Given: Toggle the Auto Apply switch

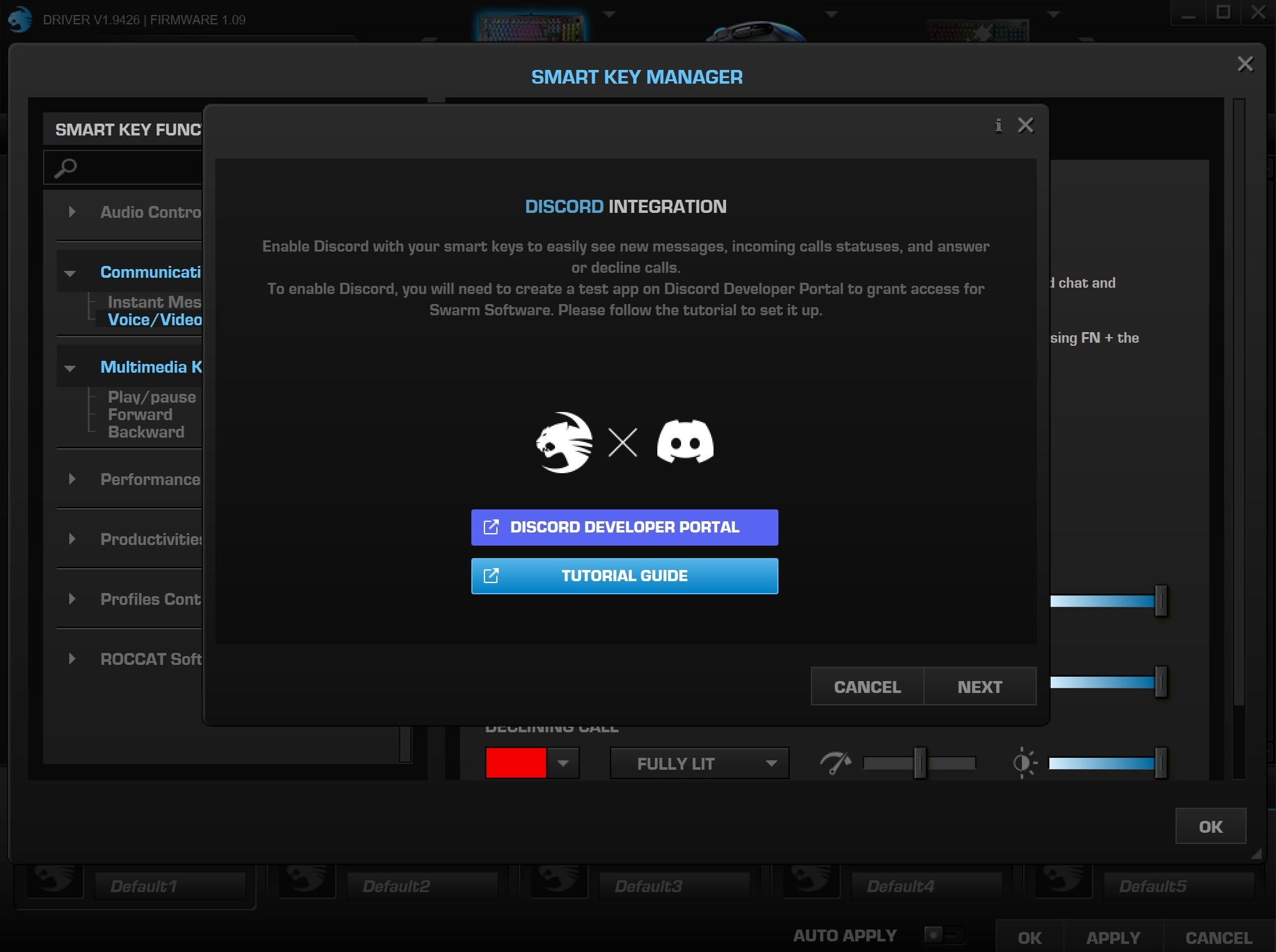Looking at the screenshot, I should click(x=943, y=935).
